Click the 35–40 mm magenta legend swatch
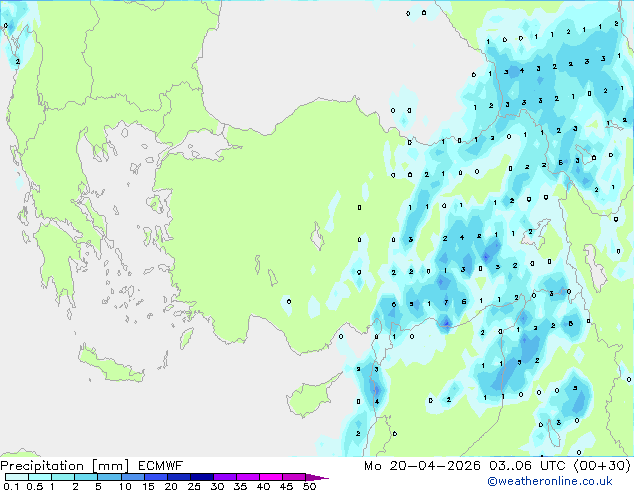The width and height of the screenshot is (634, 490). point(248,477)
